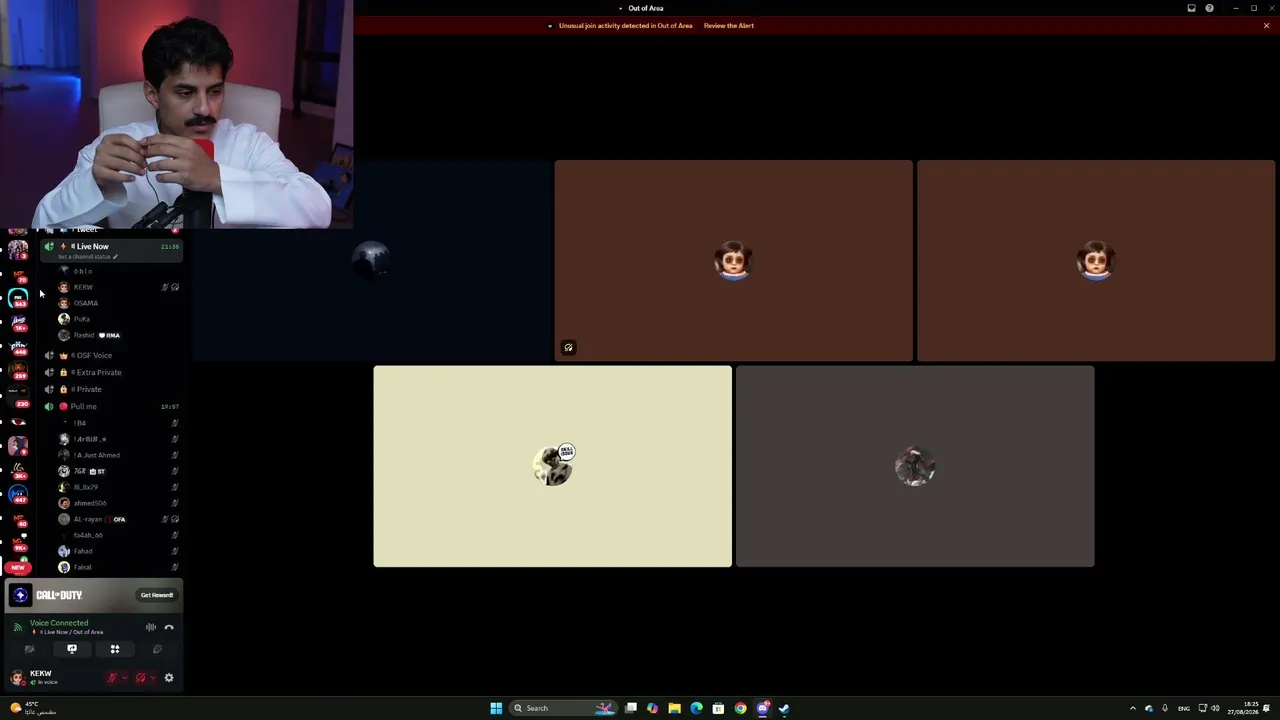Open the Out of Area title dropdown
This screenshot has width=1280, height=720.
point(641,8)
